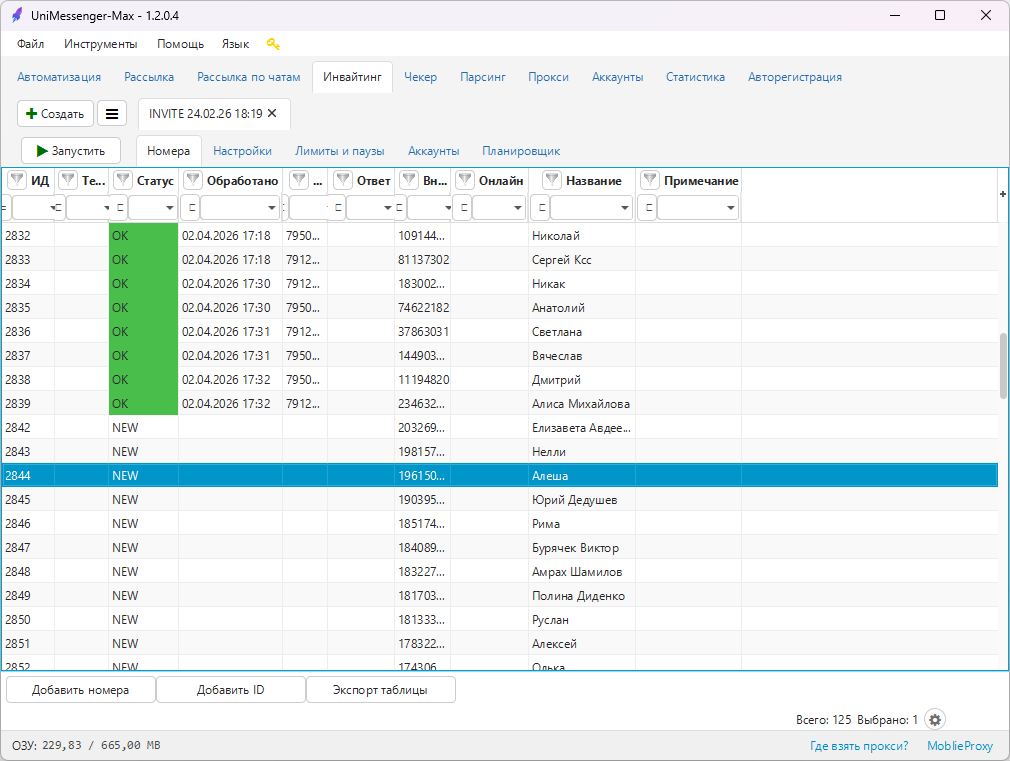Open the Файл menu

[x=30, y=44]
